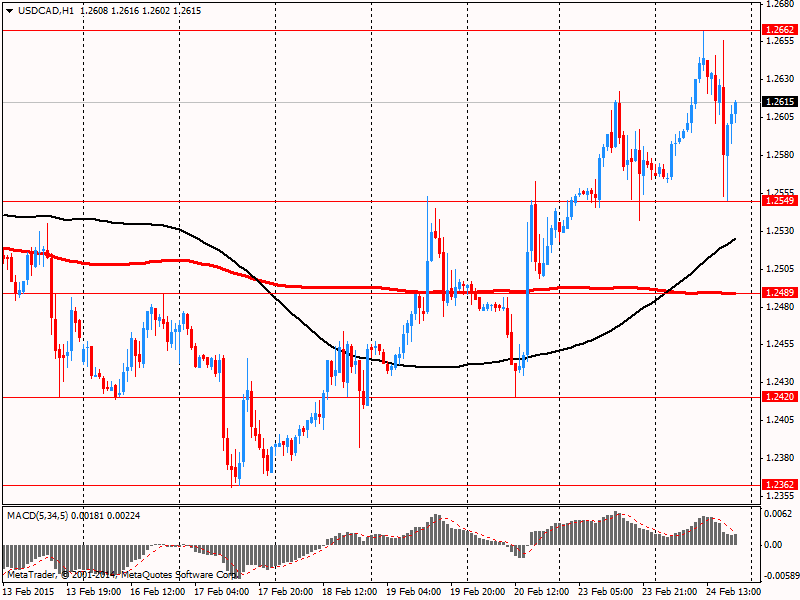Select the current price 1.2615 black label

(779, 102)
